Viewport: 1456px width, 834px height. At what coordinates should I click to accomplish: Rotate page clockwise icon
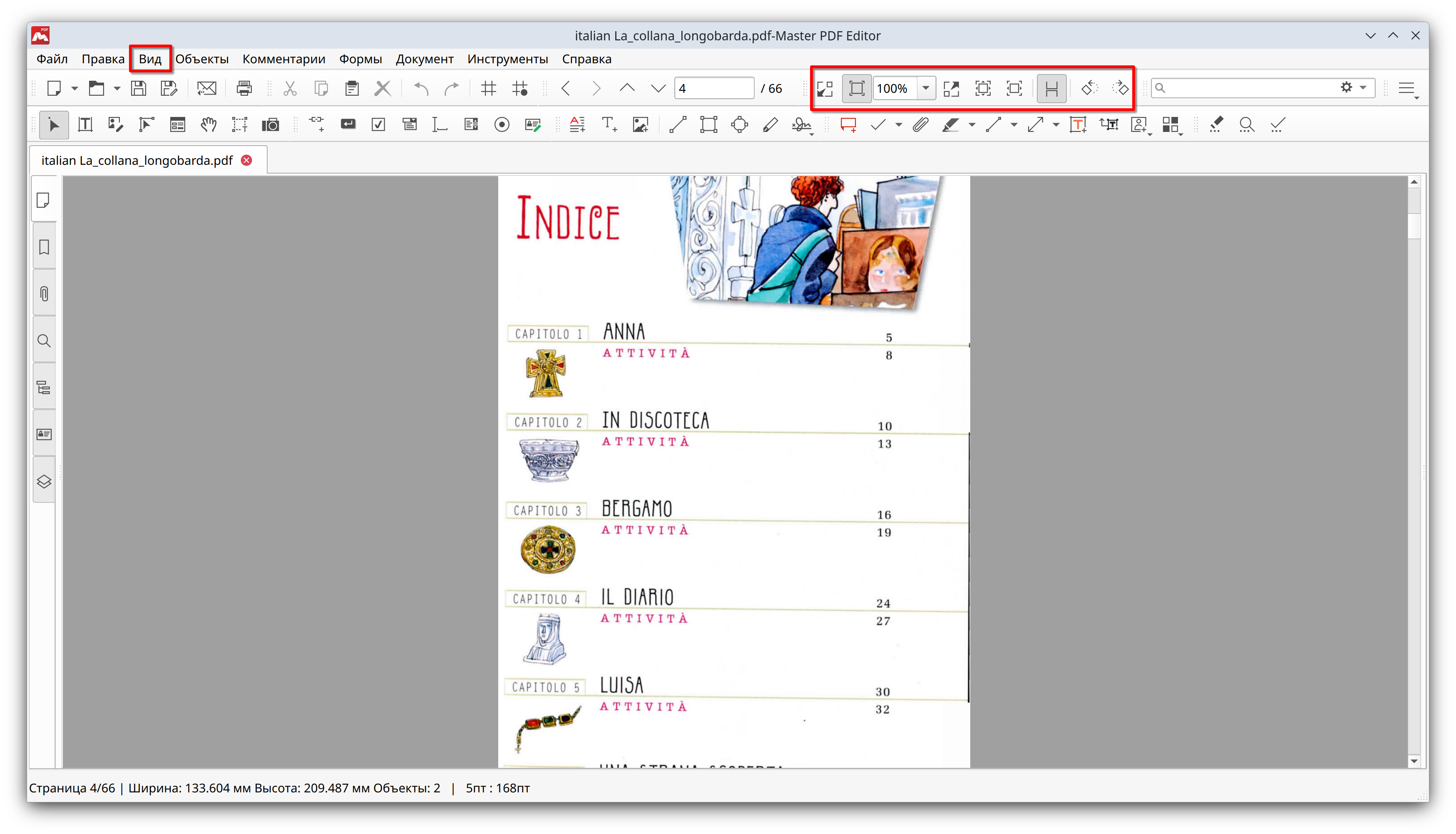tap(1120, 88)
